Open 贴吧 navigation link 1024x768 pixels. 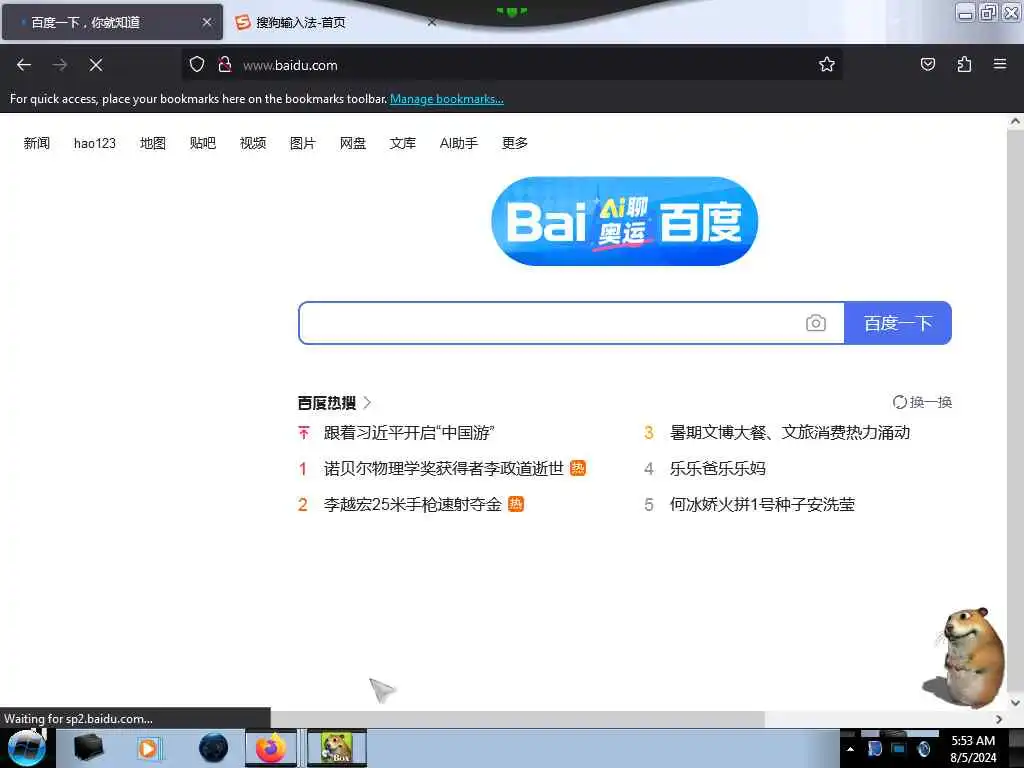pyautogui.click(x=202, y=143)
